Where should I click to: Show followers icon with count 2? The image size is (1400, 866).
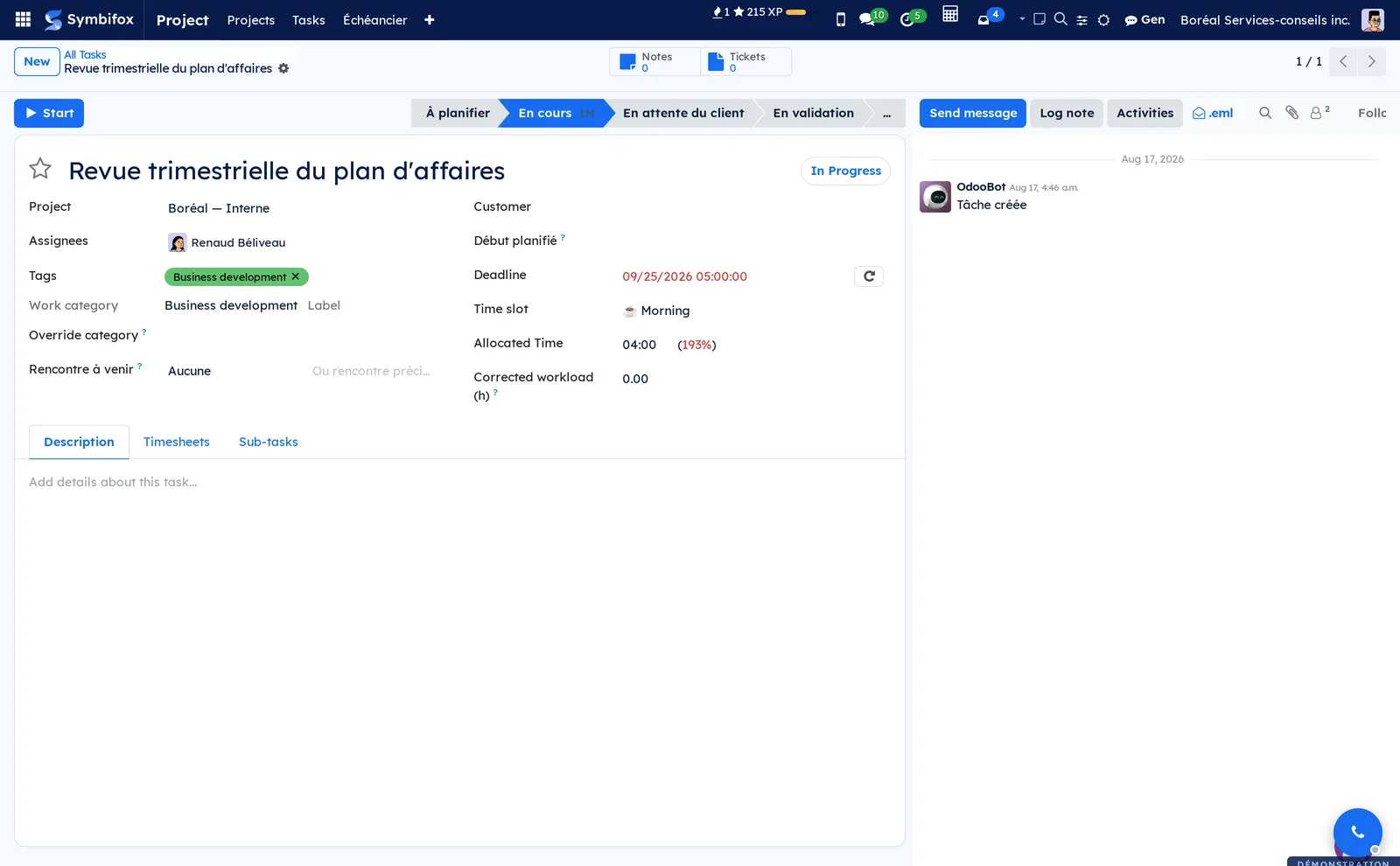tap(1319, 112)
